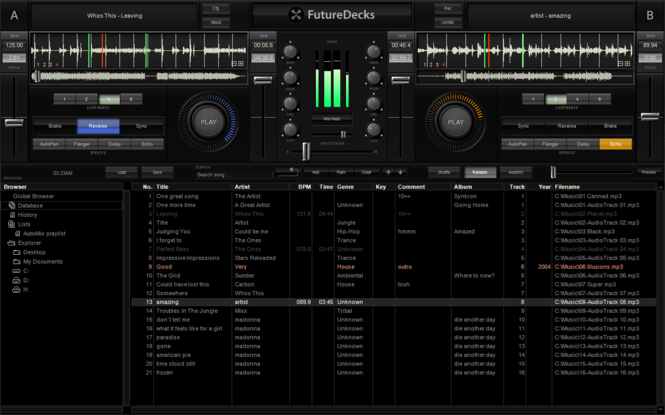Toggle Brake on deck A
The image size is (665, 415).
coord(55,126)
